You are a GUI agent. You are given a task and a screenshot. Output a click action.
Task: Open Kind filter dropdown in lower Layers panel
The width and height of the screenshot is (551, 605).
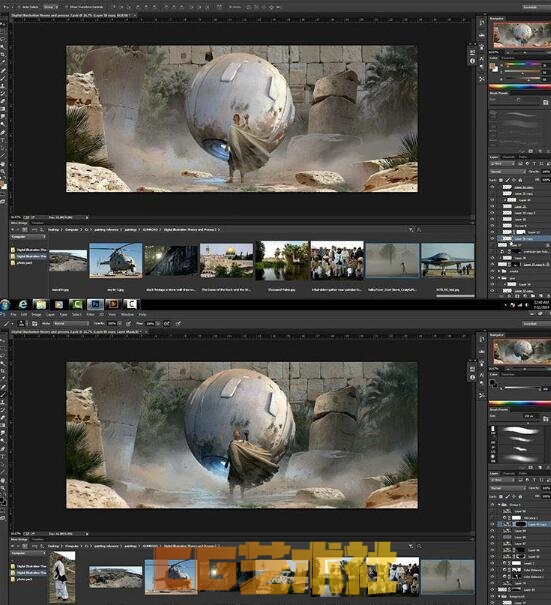503,480
